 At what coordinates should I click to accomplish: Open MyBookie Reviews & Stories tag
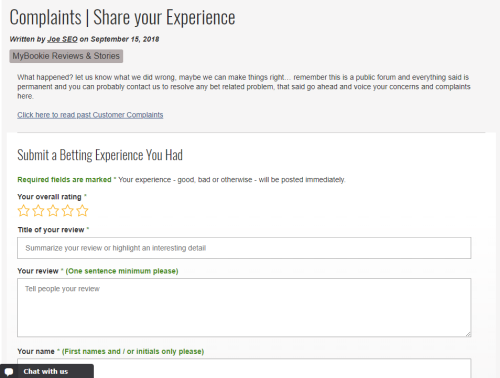click(x=66, y=56)
